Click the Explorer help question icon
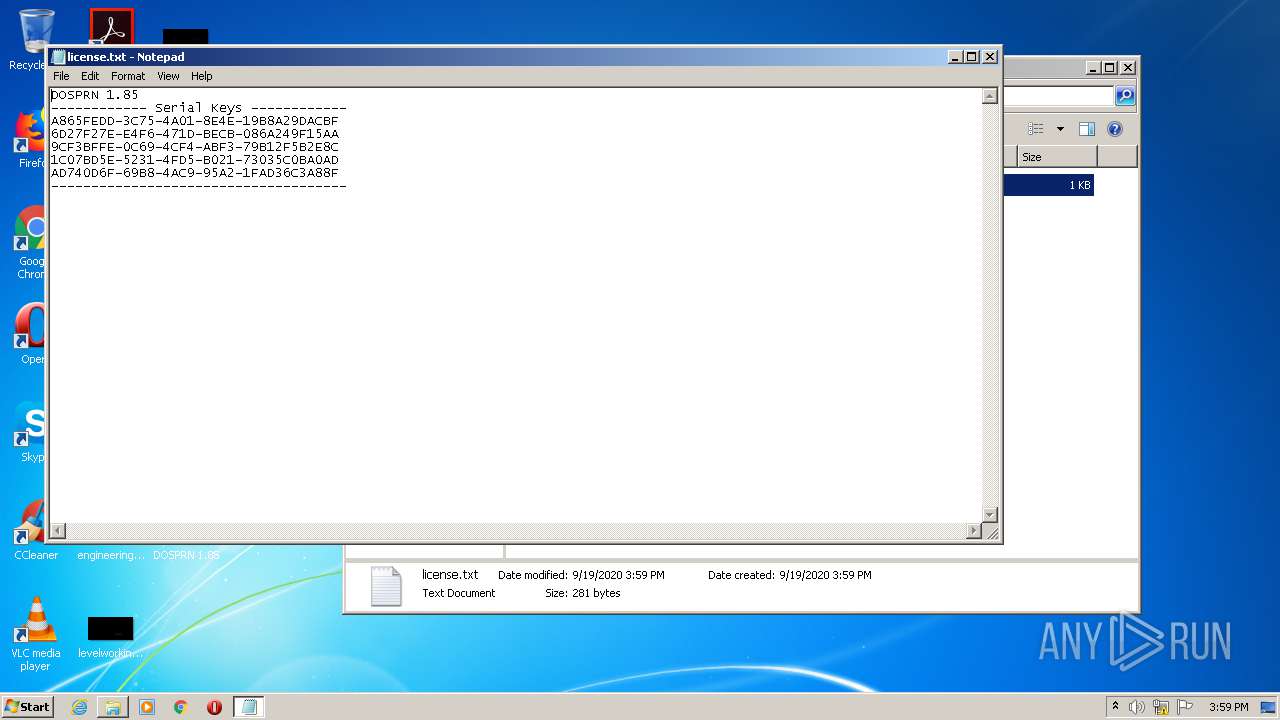The height and width of the screenshot is (720, 1280). 1115,129
